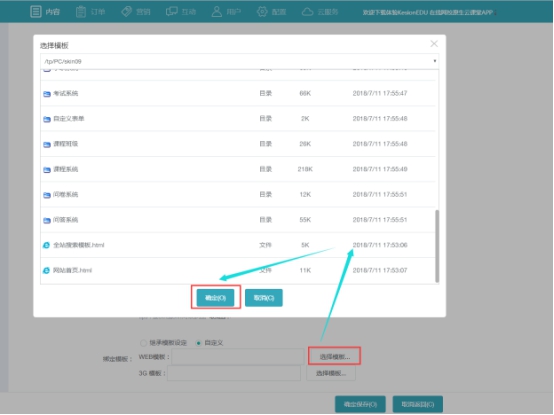554x415 pixels.
Task: Click the 11K size cell
Action: click(x=305, y=270)
